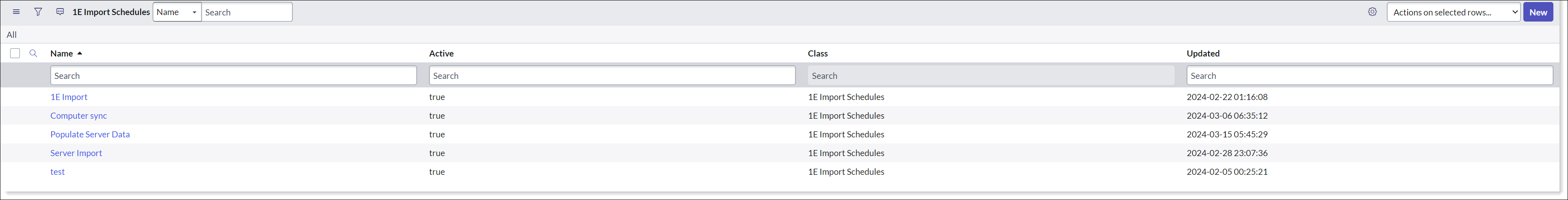
Task: Open the Name search field dropdown
Action: (x=177, y=12)
